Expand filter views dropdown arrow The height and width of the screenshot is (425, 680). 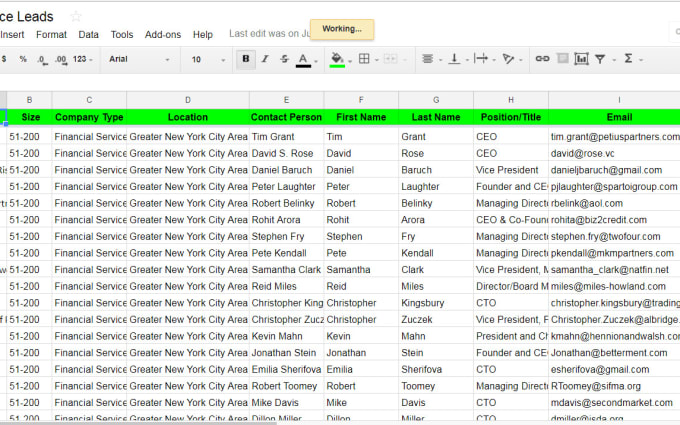pyautogui.click(x=614, y=60)
